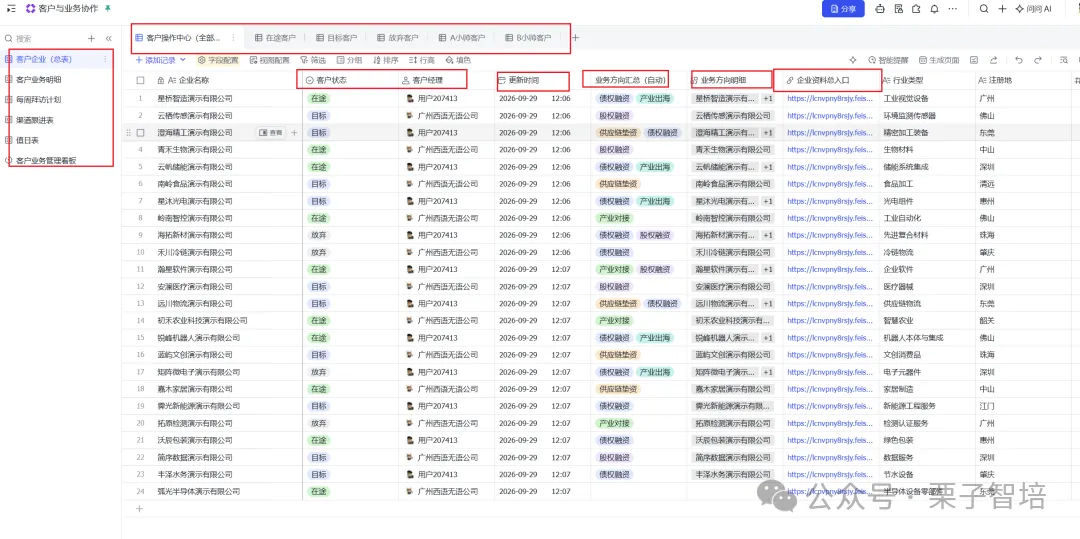Screen dimensions: 1080x539
Task: Toggle the sidebar menu icon at top-left
Action: pos(11,9)
